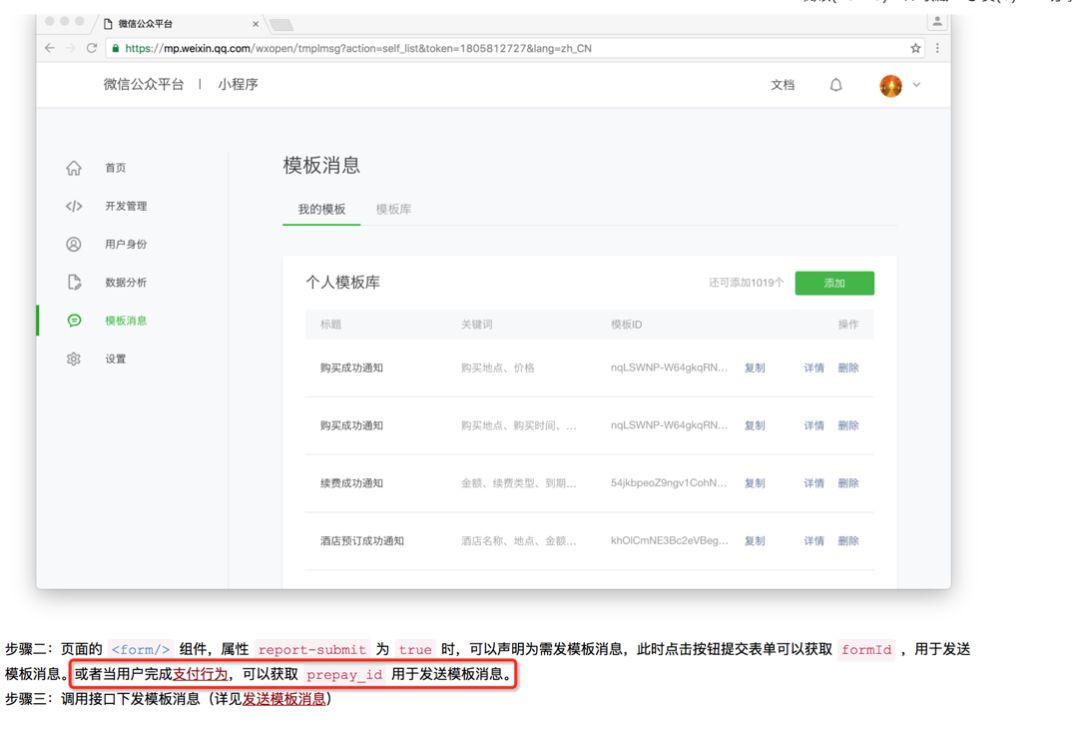Open 详情 for 酒店预订成功通知
The image size is (1080, 732).
point(813,541)
